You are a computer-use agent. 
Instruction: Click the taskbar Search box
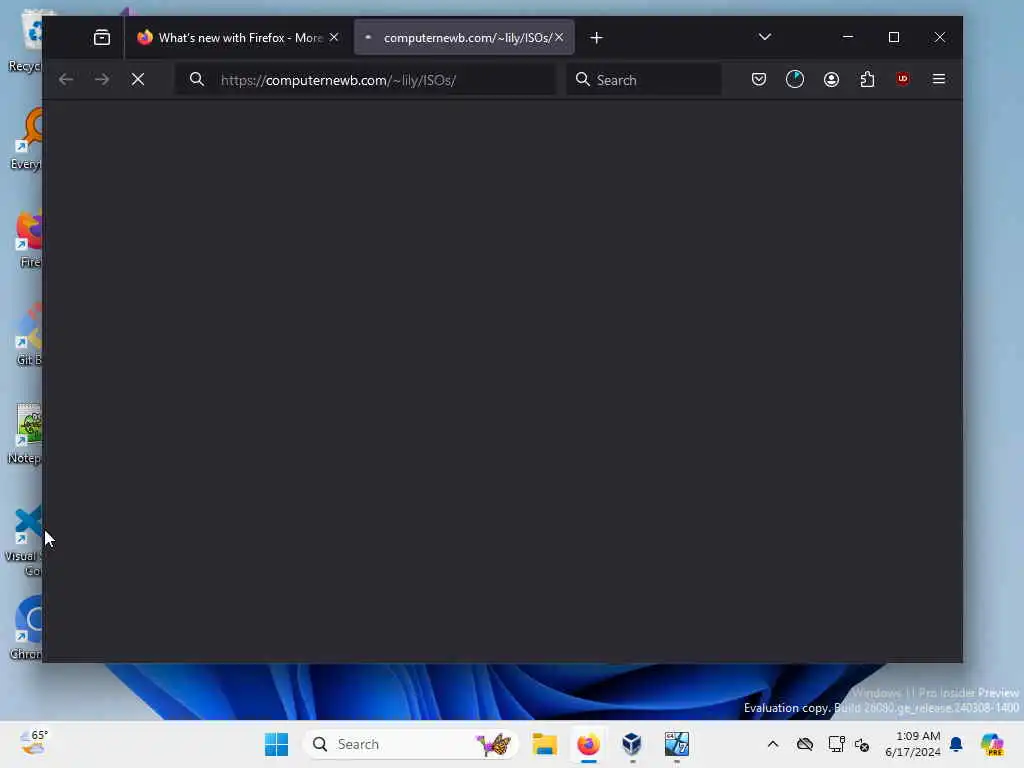[411, 744]
